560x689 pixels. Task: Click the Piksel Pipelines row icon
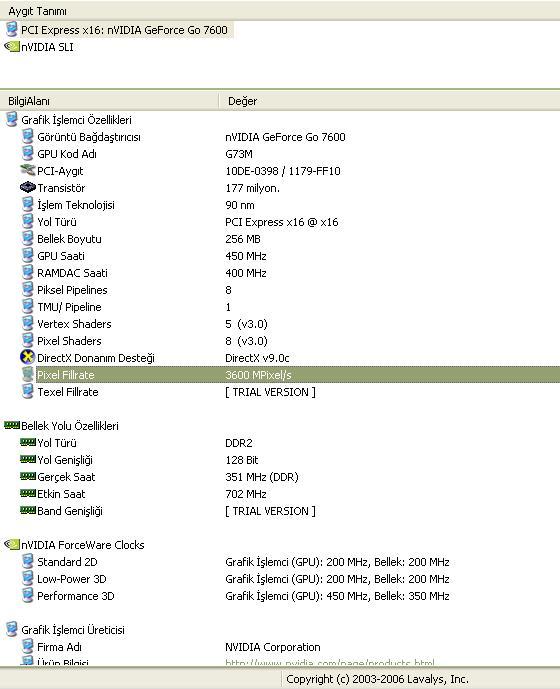coord(27,290)
